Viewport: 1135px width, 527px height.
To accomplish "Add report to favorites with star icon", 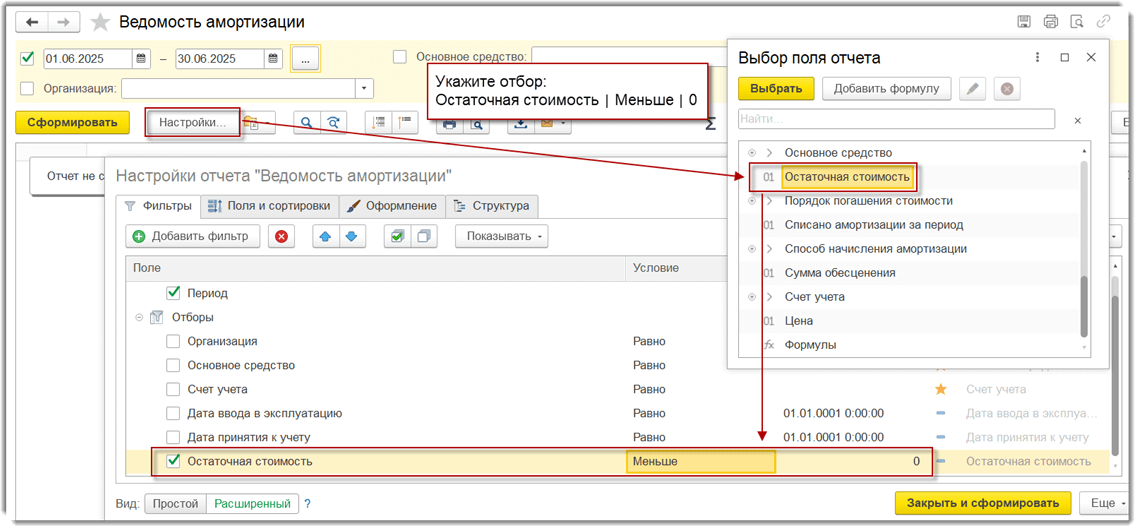I will click(99, 22).
